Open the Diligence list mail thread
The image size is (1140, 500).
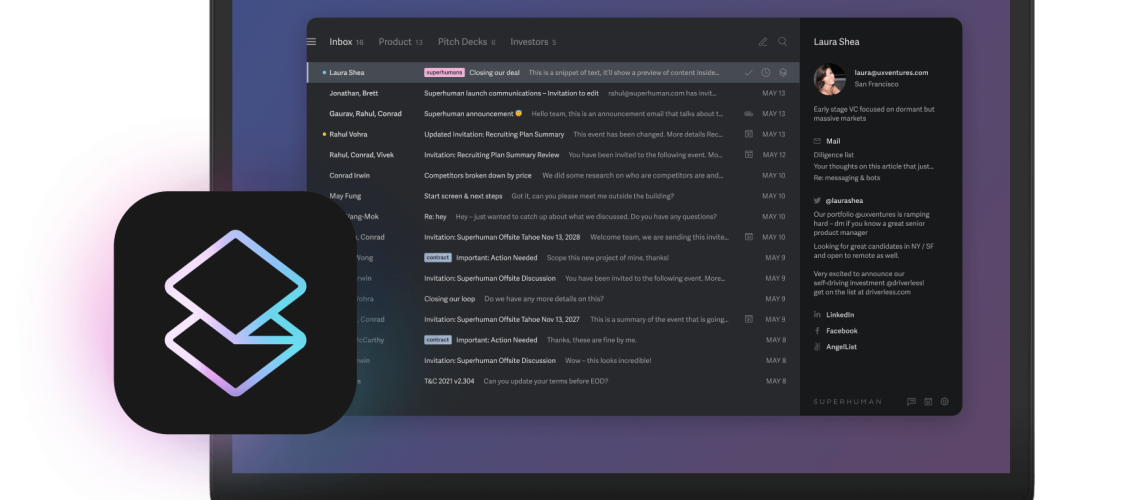pyautogui.click(x=833, y=155)
